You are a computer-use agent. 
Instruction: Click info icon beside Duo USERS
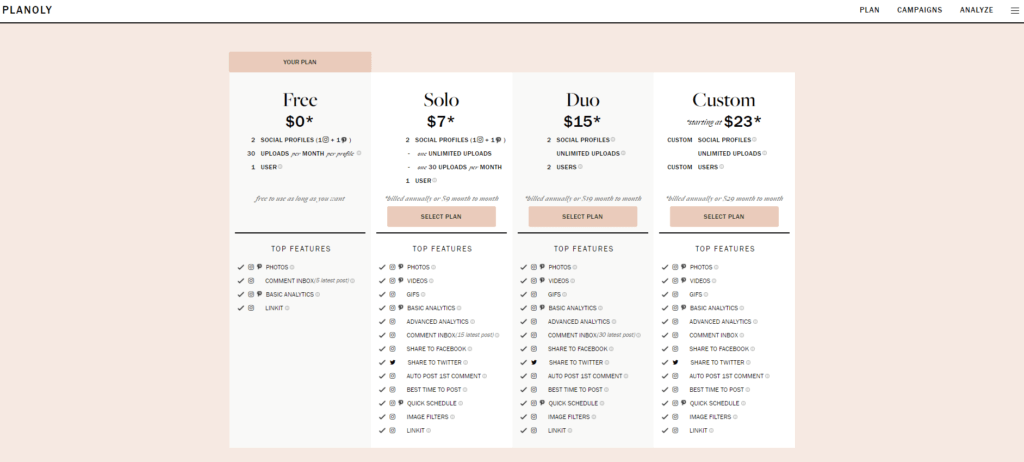click(x=580, y=167)
